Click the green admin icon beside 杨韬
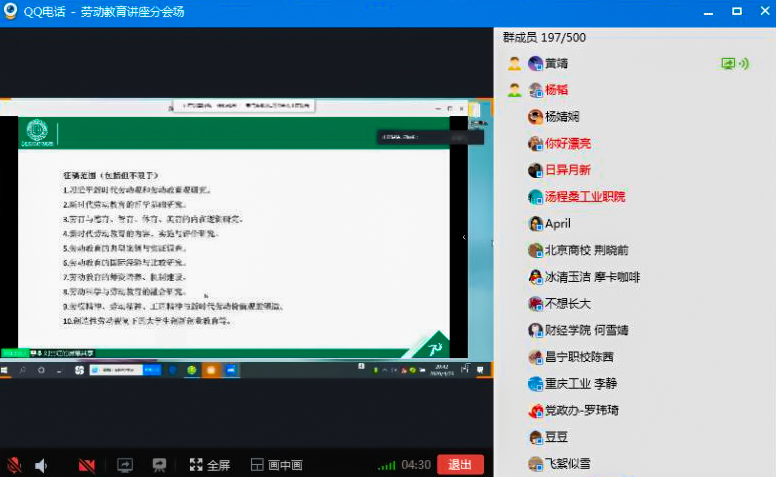Viewport: 776px width, 477px height. click(514, 90)
